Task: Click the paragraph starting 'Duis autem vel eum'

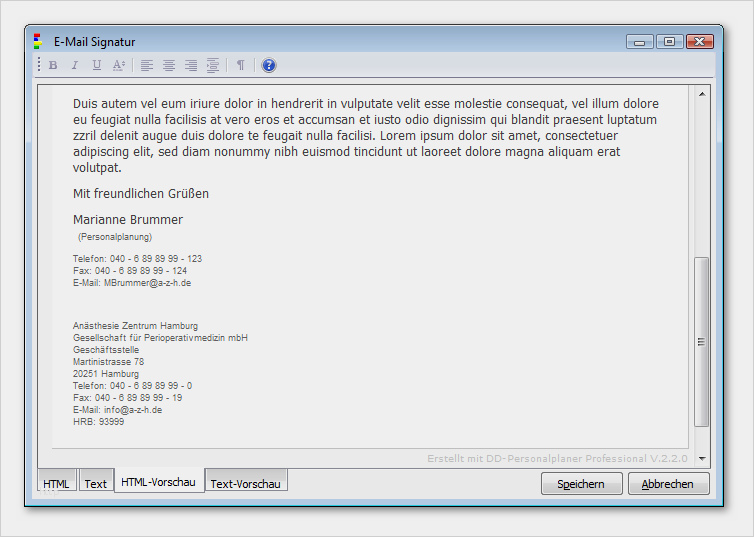Action: tap(366, 136)
